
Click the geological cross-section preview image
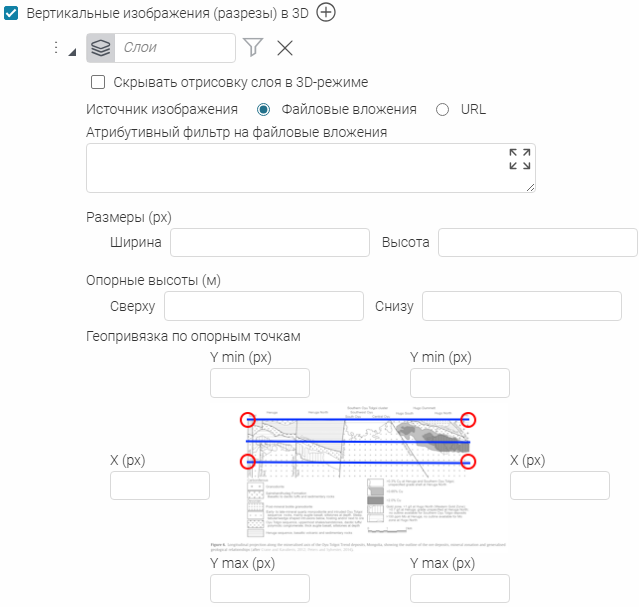pos(358,479)
